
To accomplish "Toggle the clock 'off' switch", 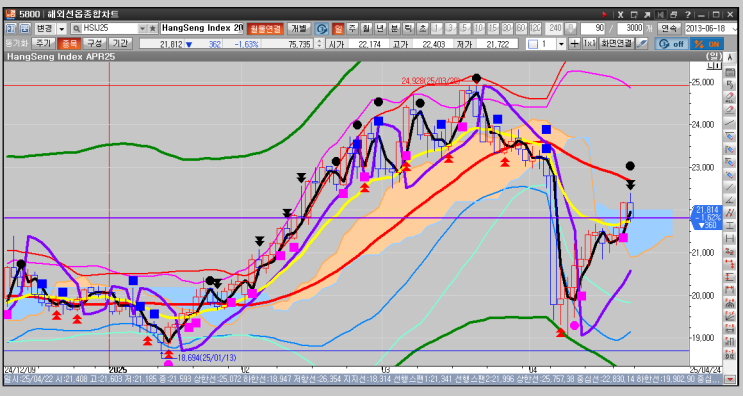I will 672,44.
